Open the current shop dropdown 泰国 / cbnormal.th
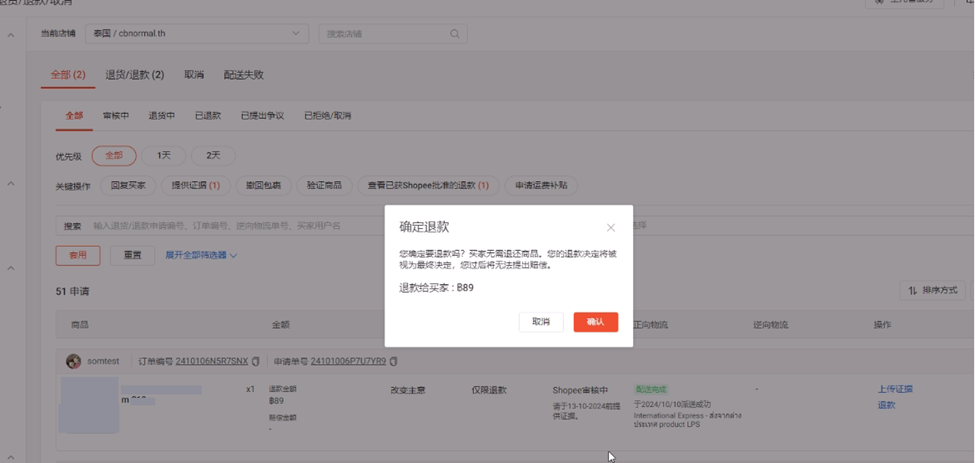This screenshot has height=463, width=975. pyautogui.click(x=197, y=34)
